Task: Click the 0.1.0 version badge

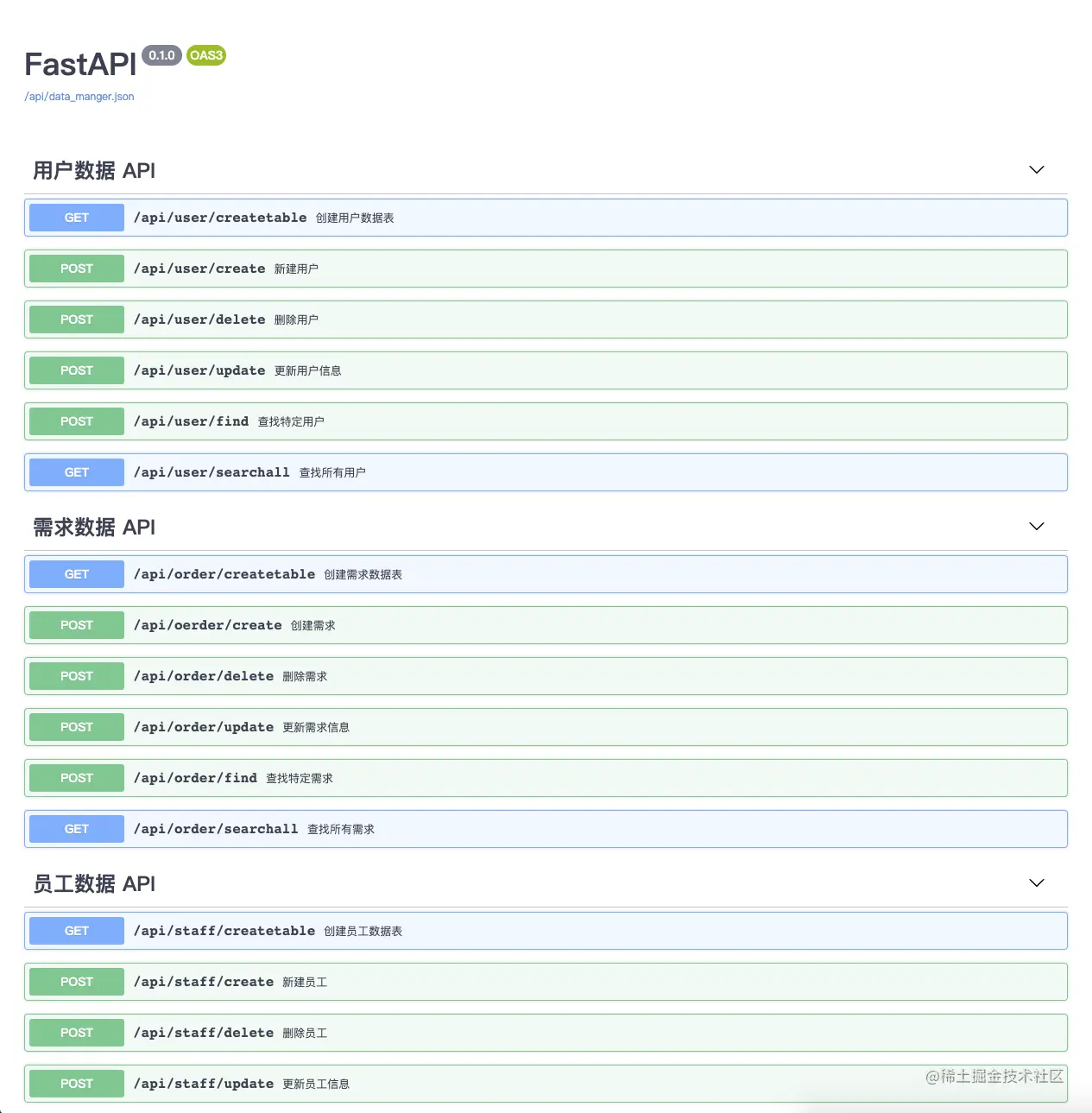Action: (161, 55)
